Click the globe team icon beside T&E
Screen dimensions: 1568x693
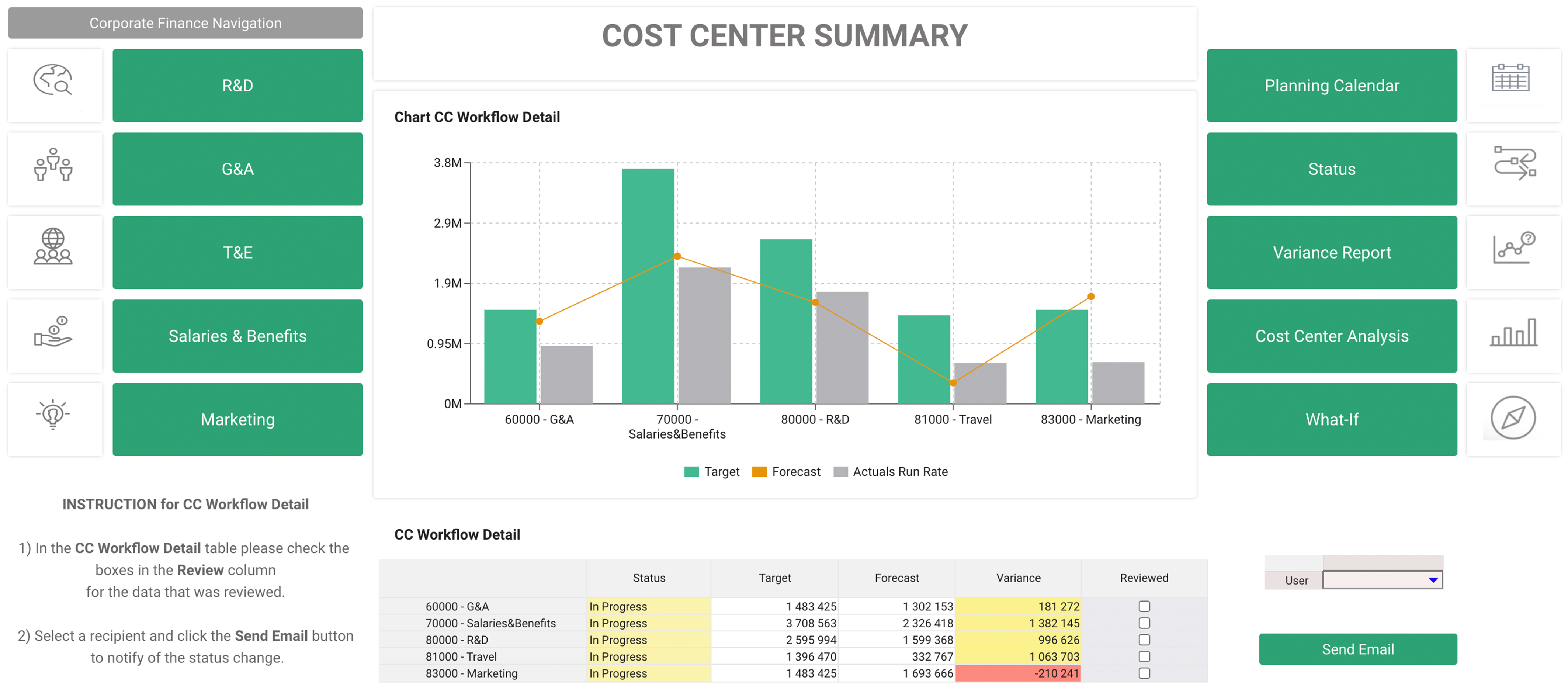pyautogui.click(x=53, y=247)
